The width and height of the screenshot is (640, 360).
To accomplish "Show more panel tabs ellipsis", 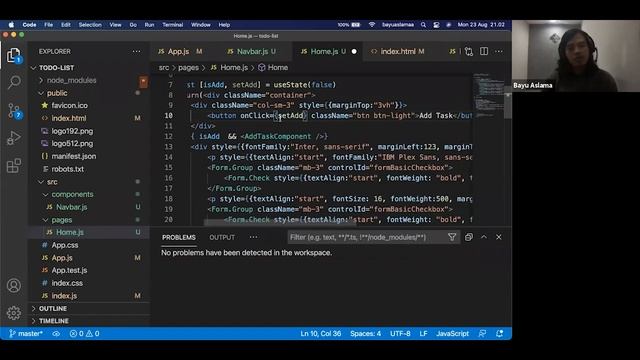I will click(x=253, y=237).
